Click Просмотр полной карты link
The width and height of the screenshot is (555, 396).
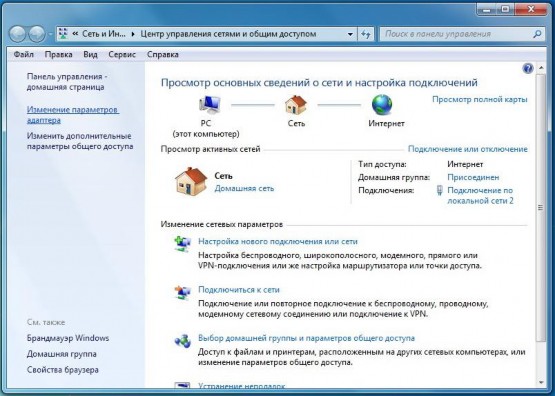point(480,99)
